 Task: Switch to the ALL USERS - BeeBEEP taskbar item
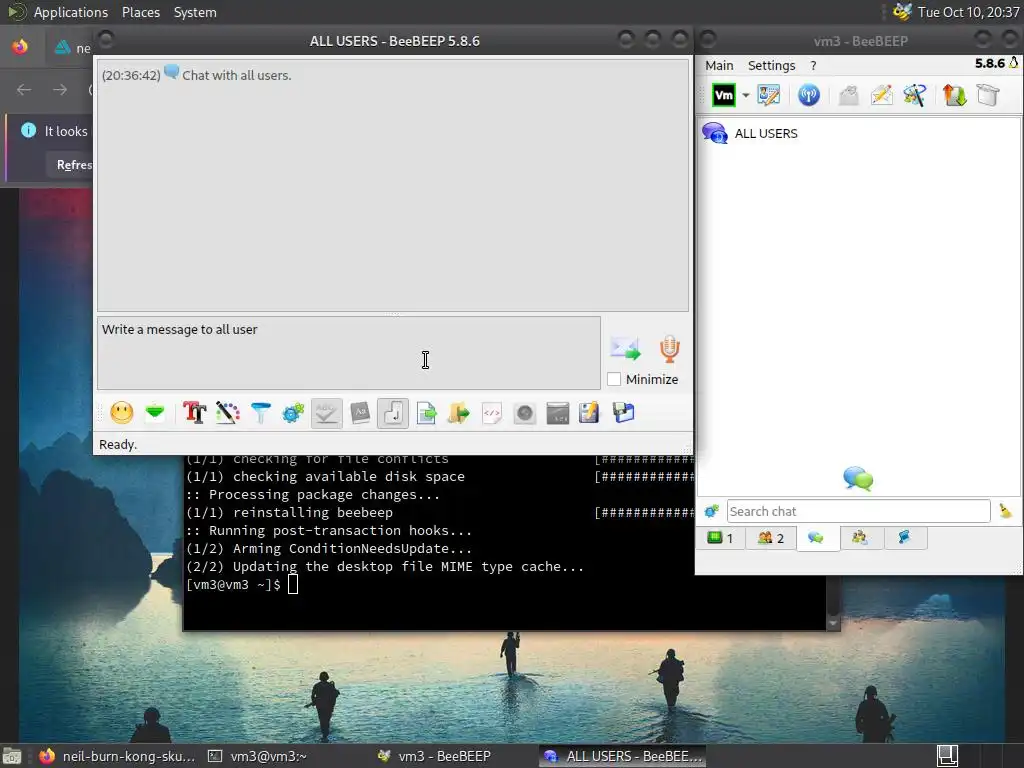(x=622, y=756)
